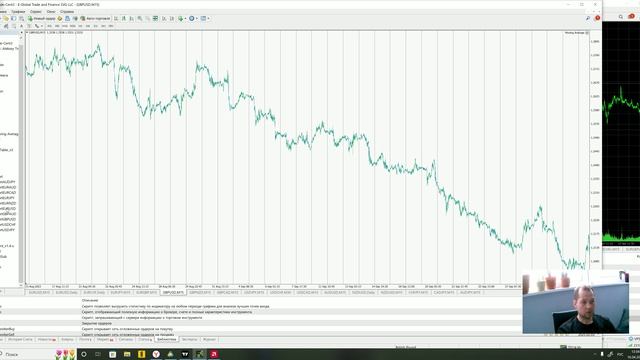This screenshot has height=360, width=640.
Task: Click the Описание column header
Action: pos(90,300)
